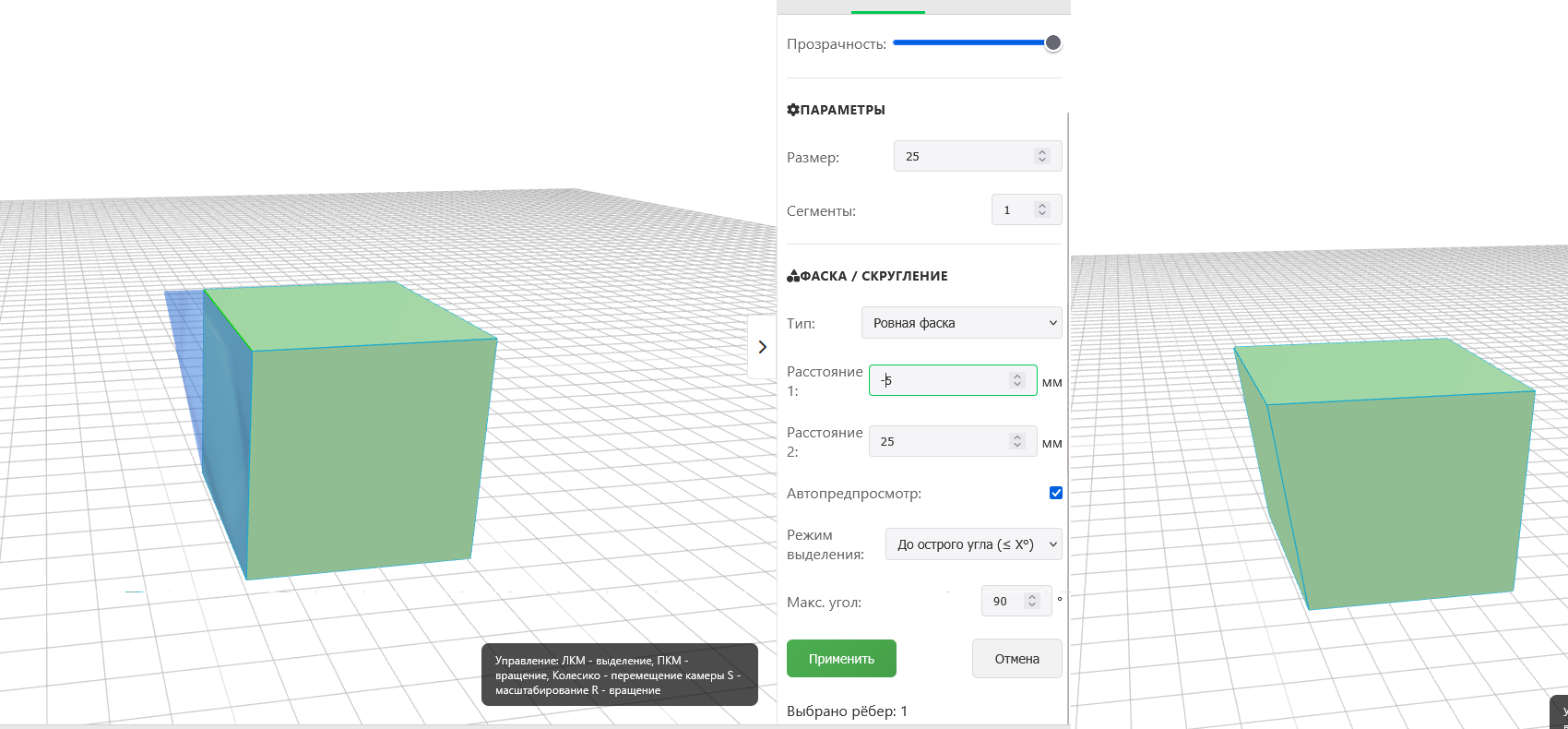The image size is (1568, 729).
Task: Click the Прозрачность slider handle
Action: coord(1052,42)
